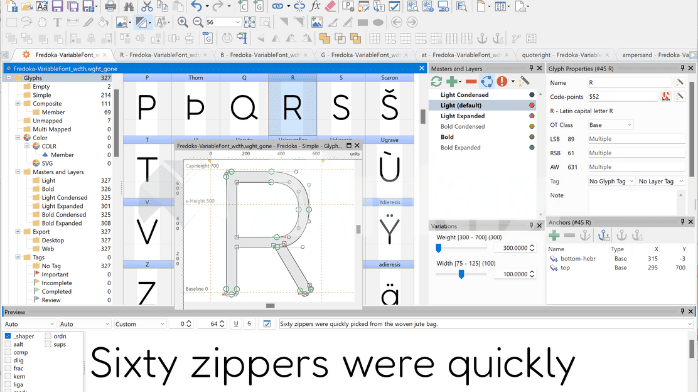
Task: Select the Light Condensed master
Action: click(464, 95)
